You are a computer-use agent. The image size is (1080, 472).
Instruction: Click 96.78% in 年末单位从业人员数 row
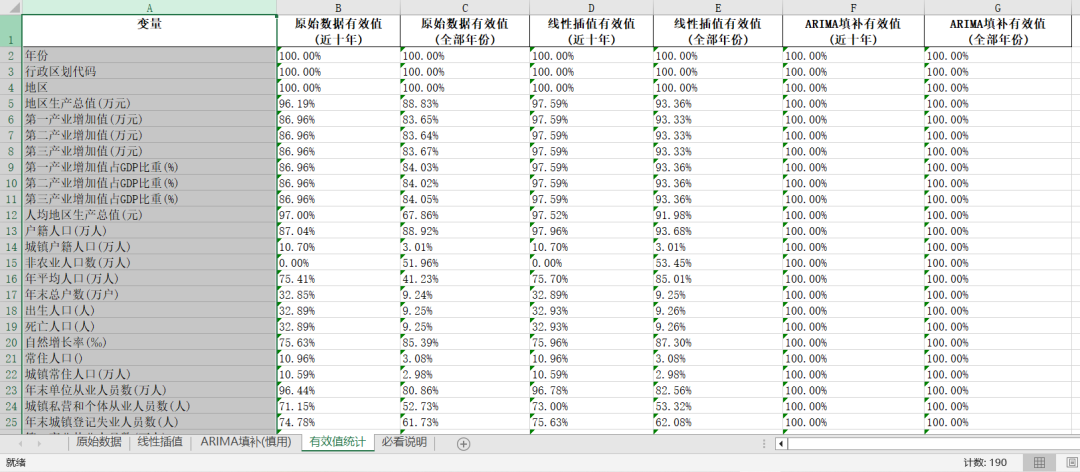(x=591, y=390)
